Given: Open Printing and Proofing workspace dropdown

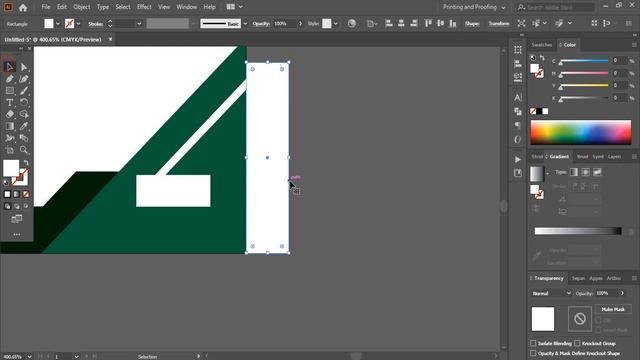Looking at the screenshot, I should coord(474,7).
